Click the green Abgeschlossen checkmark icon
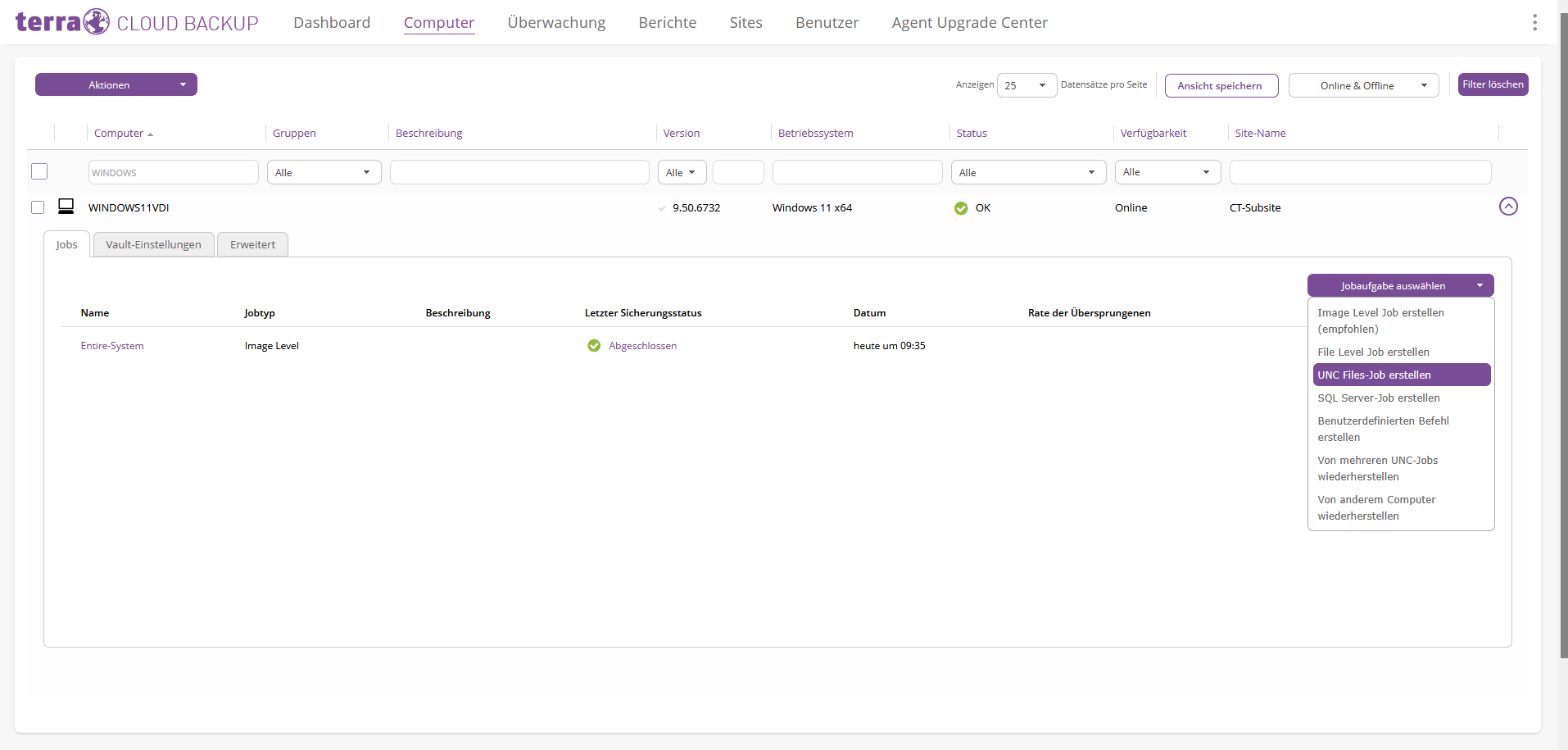This screenshot has height=750, width=1568. click(x=594, y=346)
